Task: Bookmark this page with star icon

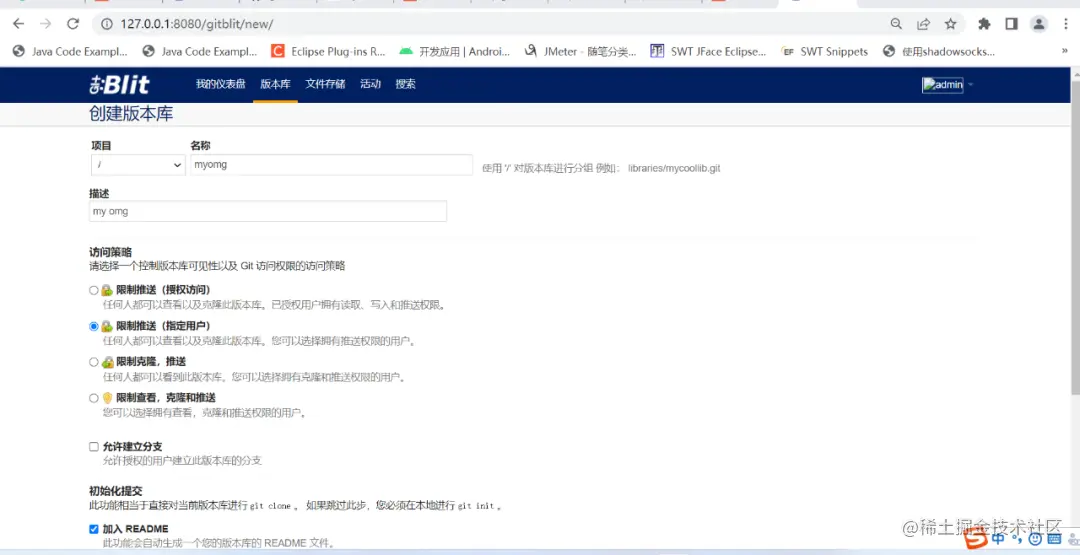Action: [x=951, y=24]
